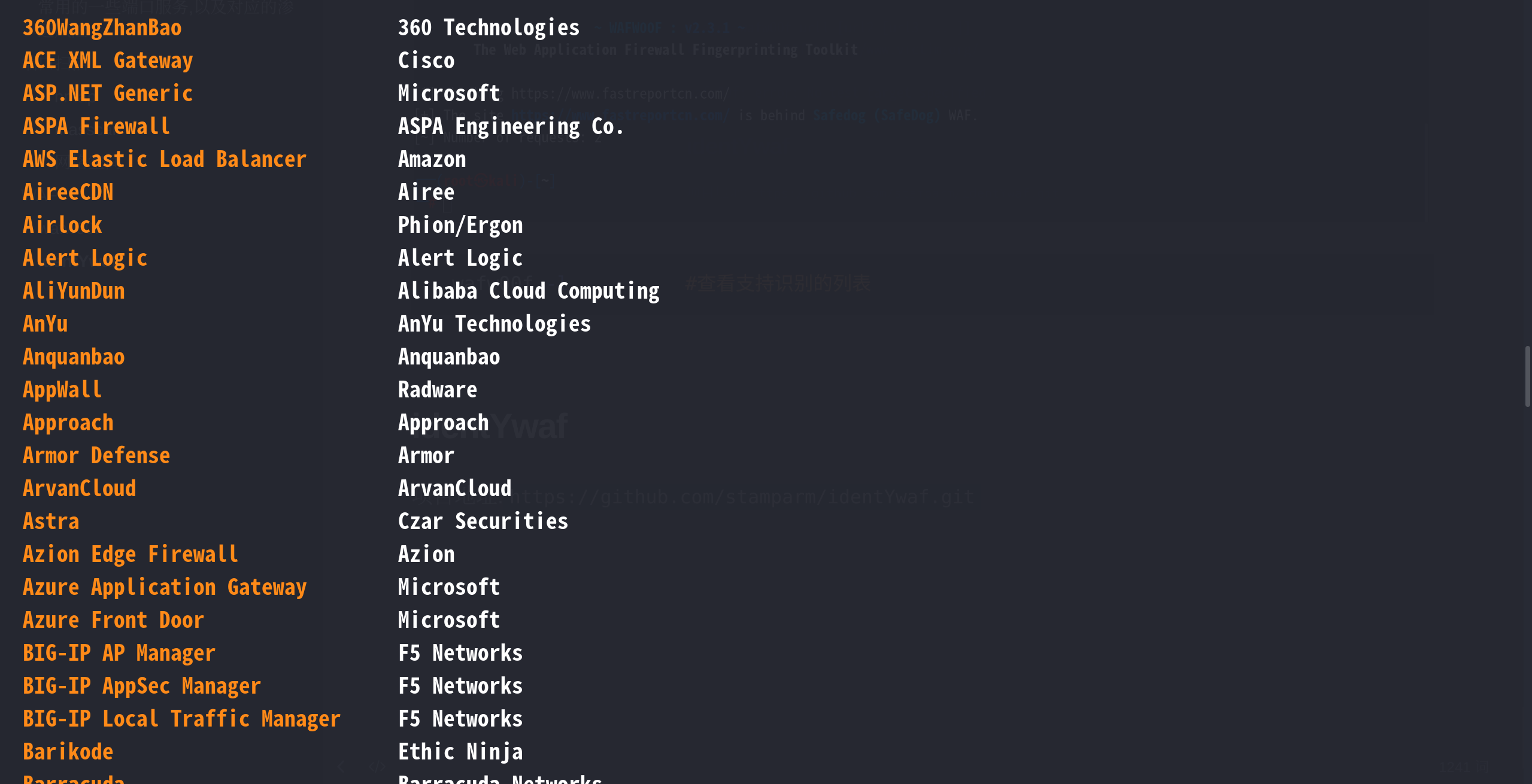The height and width of the screenshot is (784, 1532).
Task: Click the AliYunDun entry
Action: (74, 291)
